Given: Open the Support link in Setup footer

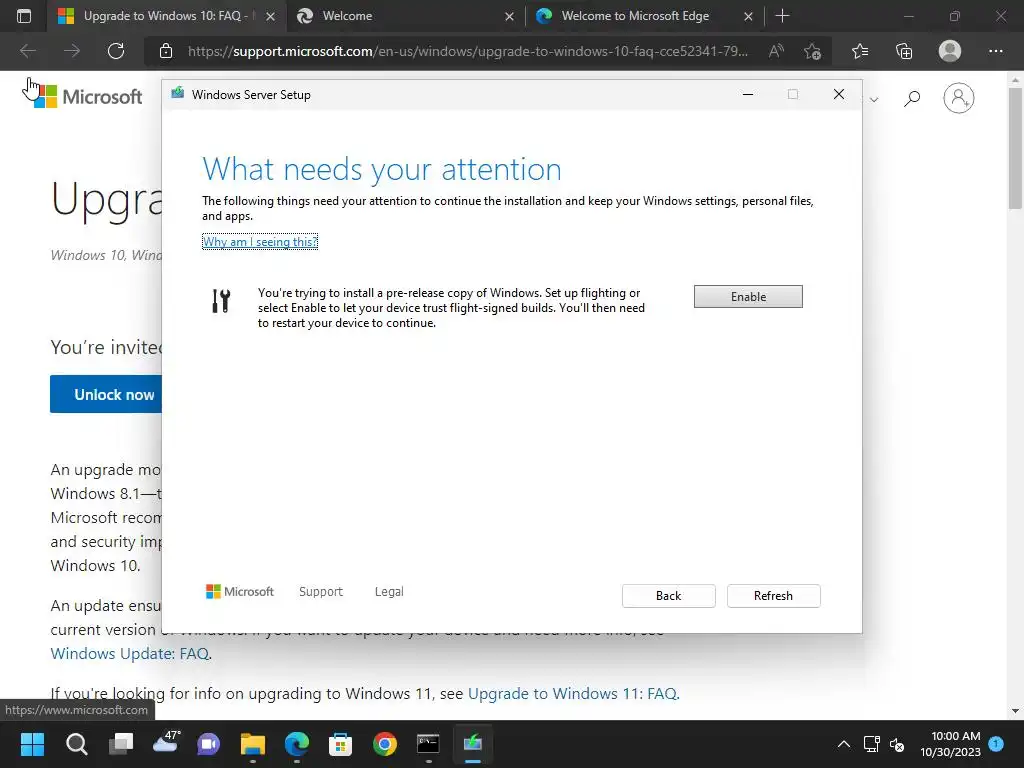Looking at the screenshot, I should 321,592.
